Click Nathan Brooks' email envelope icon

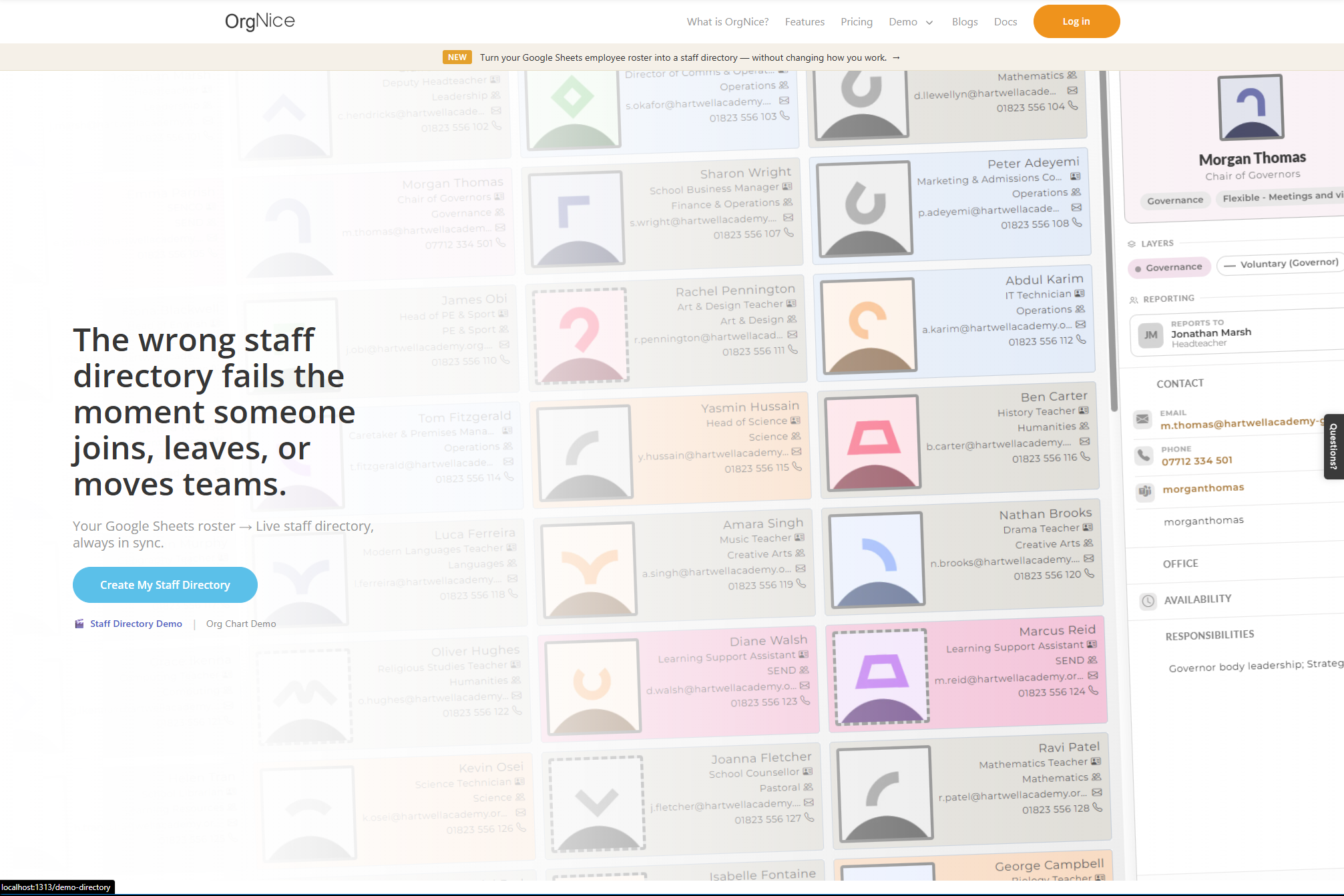tap(1089, 559)
